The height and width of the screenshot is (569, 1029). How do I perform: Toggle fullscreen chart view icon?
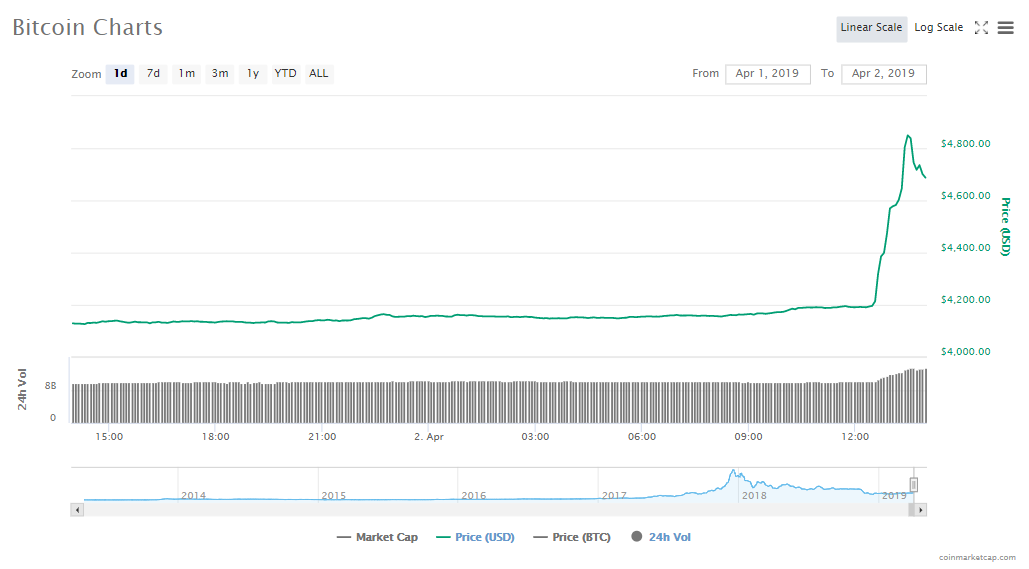tap(981, 28)
